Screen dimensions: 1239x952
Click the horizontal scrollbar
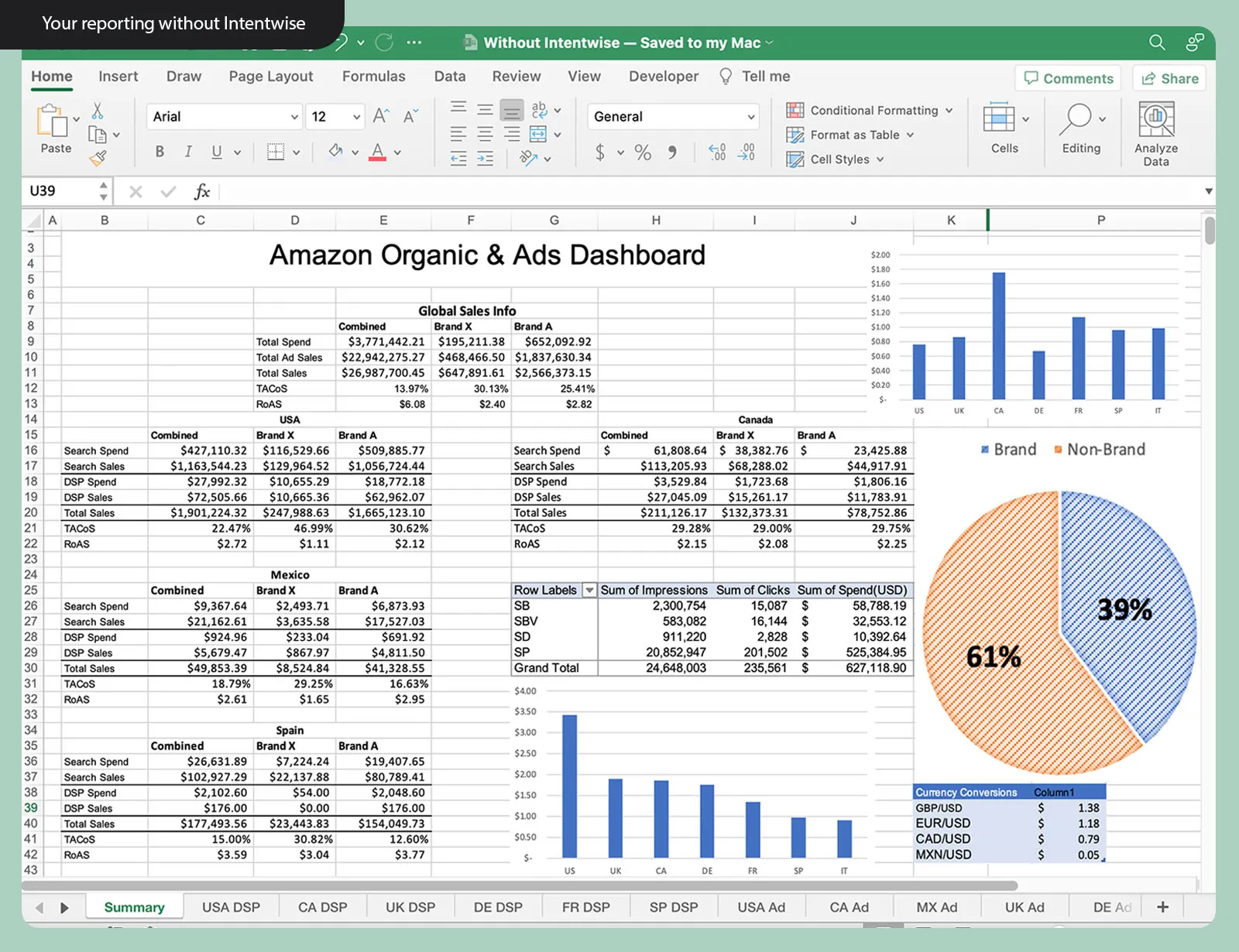pos(520,885)
